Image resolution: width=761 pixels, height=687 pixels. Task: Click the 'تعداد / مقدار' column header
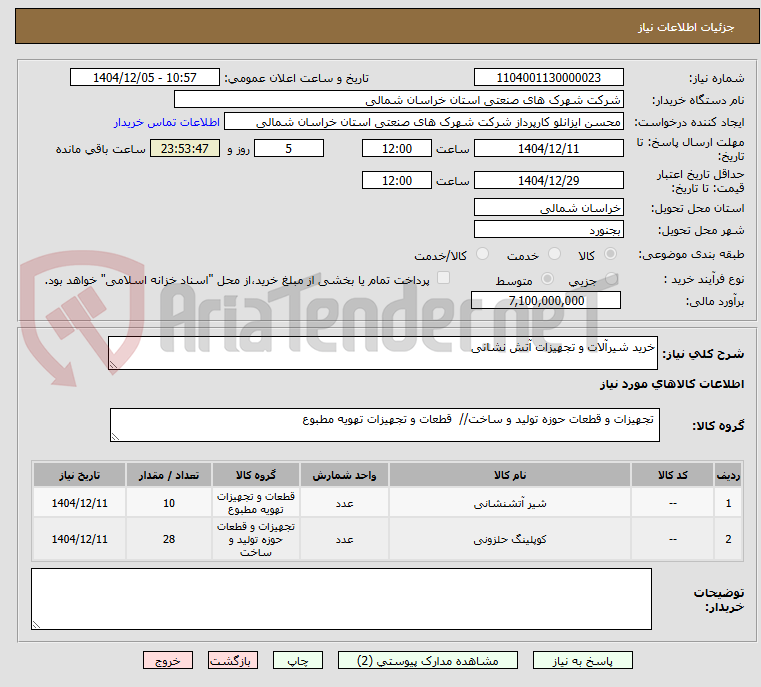tap(169, 475)
